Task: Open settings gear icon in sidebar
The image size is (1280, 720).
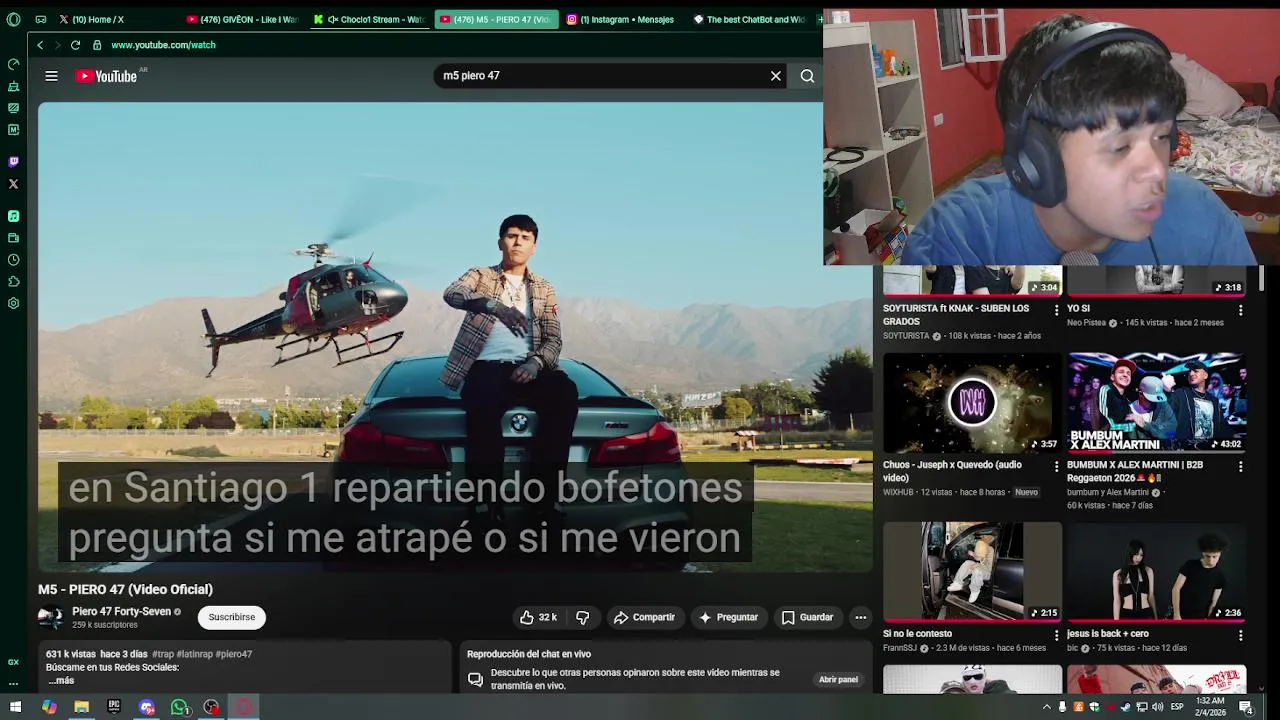Action: 13,303
